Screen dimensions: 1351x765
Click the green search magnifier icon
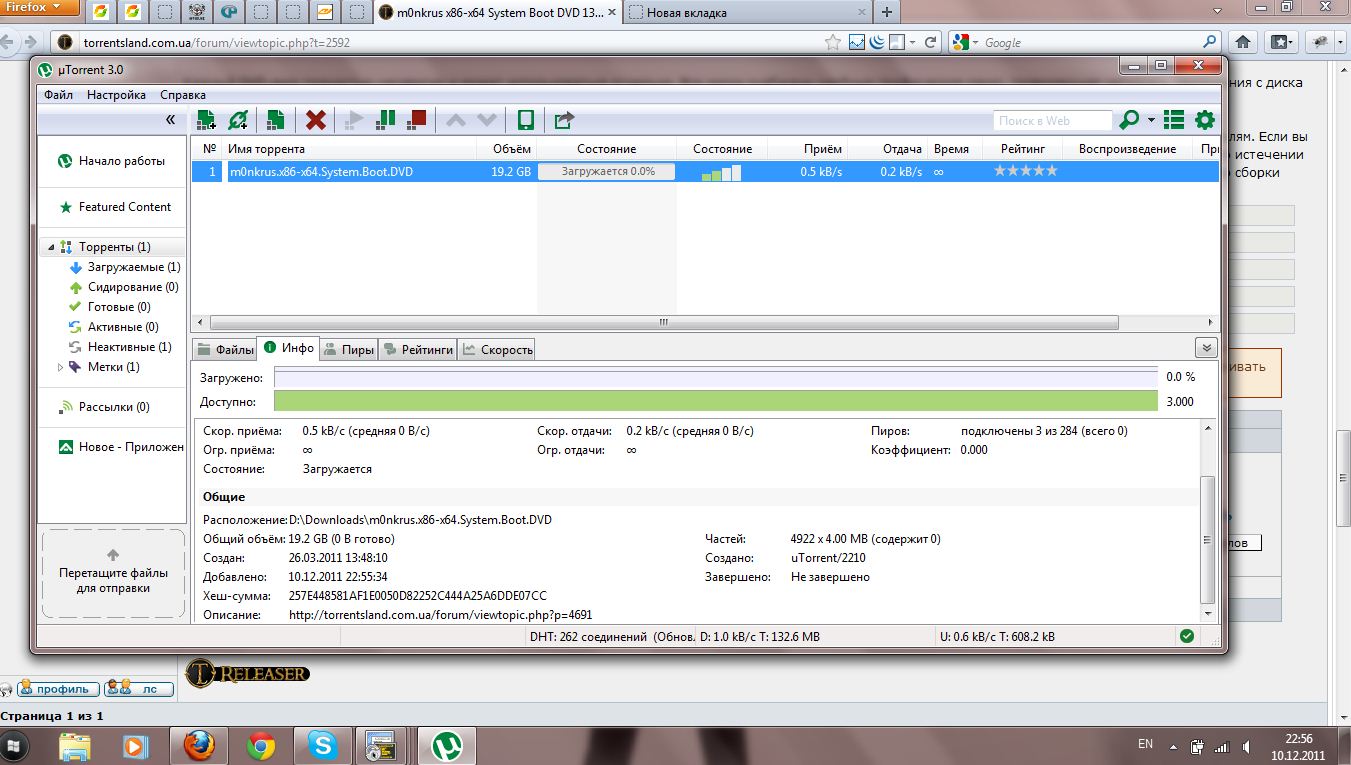point(1129,120)
